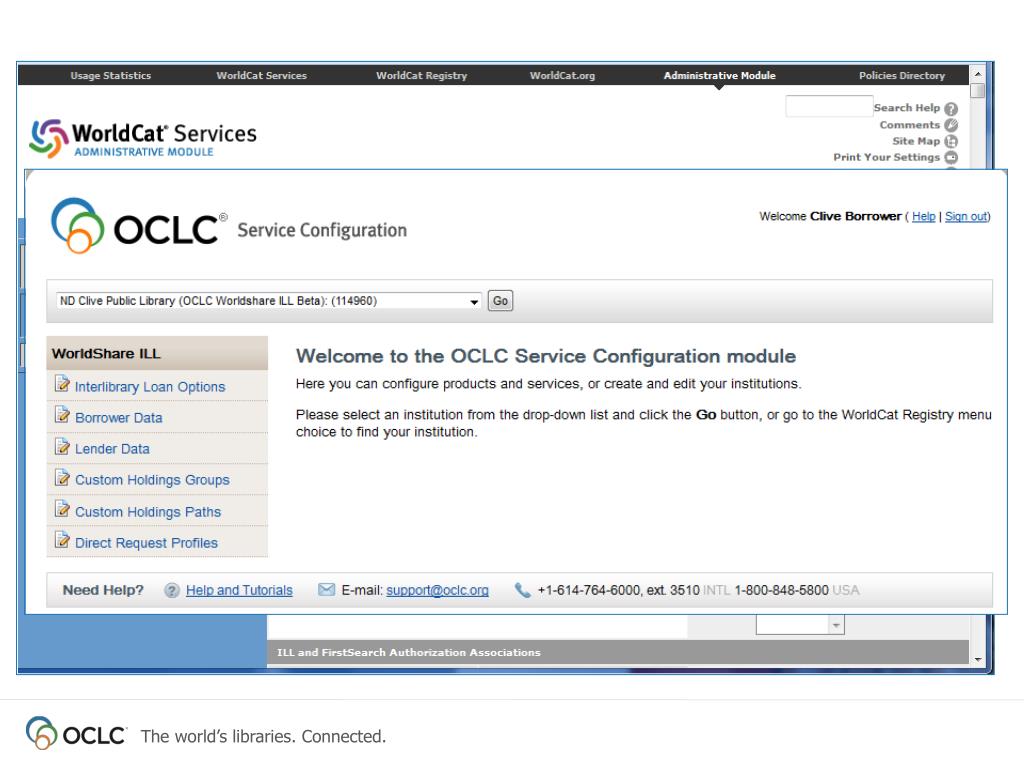This screenshot has height=768, width=1024.
Task: Click the Site Map text link
Action: click(916, 141)
